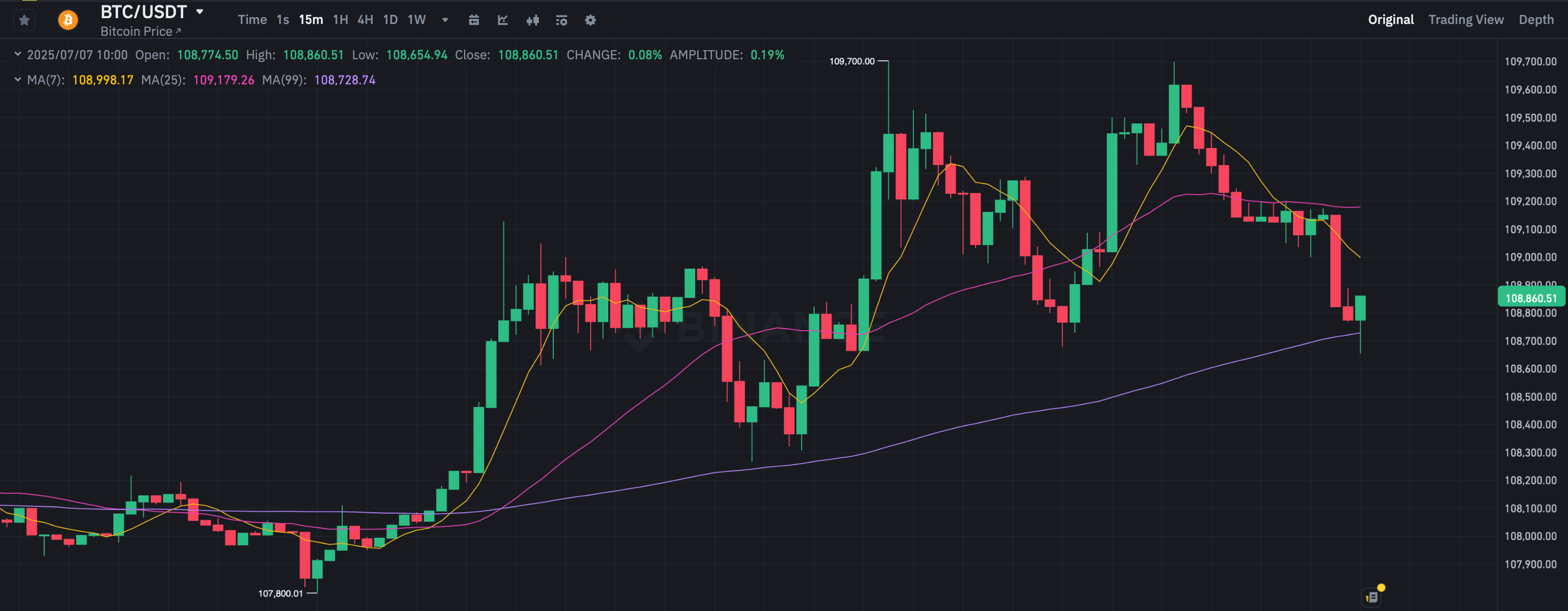This screenshot has height=611, width=1568.
Task: Switch chart to 1D interval
Action: [x=390, y=20]
